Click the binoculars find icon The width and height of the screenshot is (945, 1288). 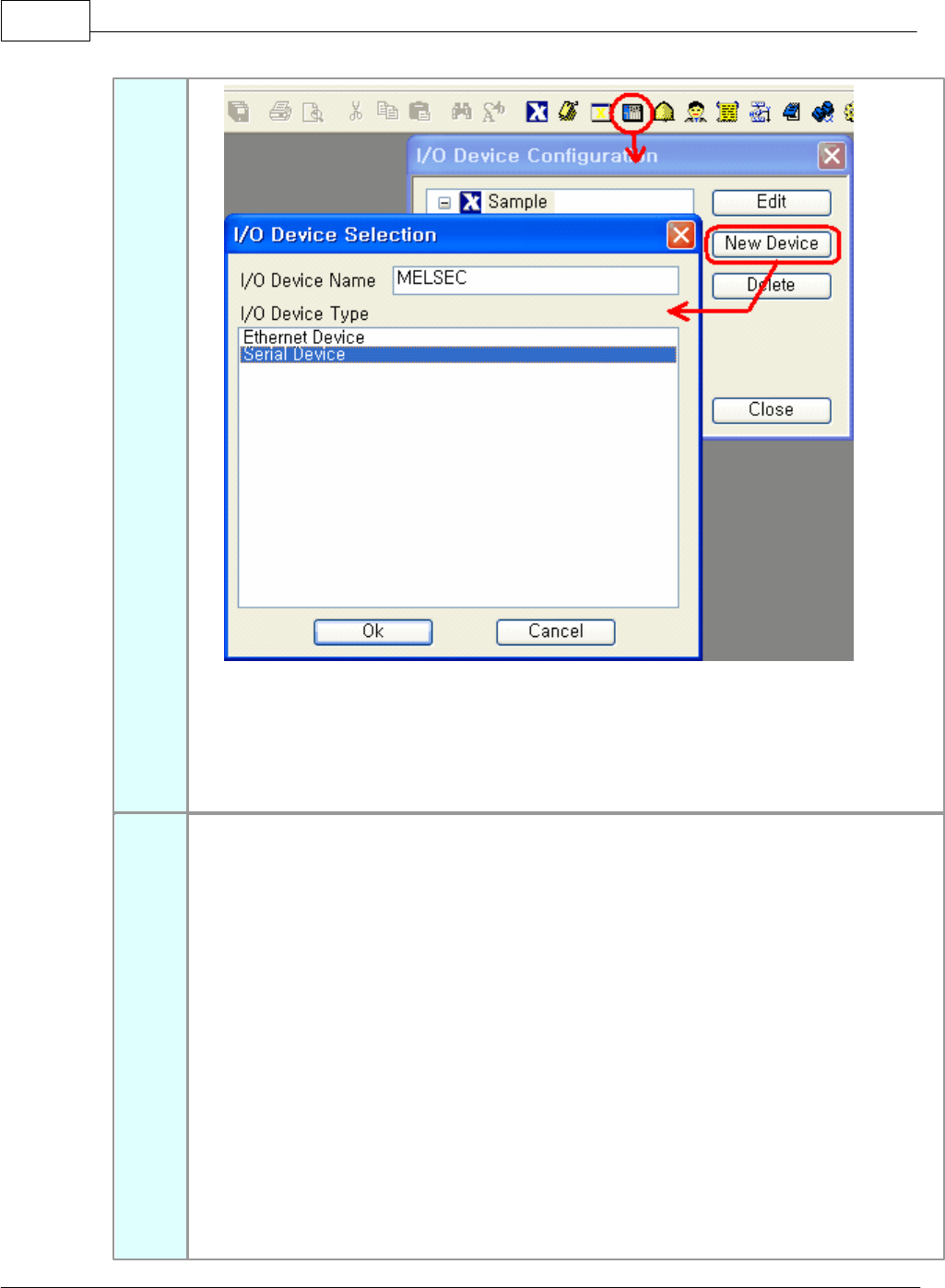[461, 112]
